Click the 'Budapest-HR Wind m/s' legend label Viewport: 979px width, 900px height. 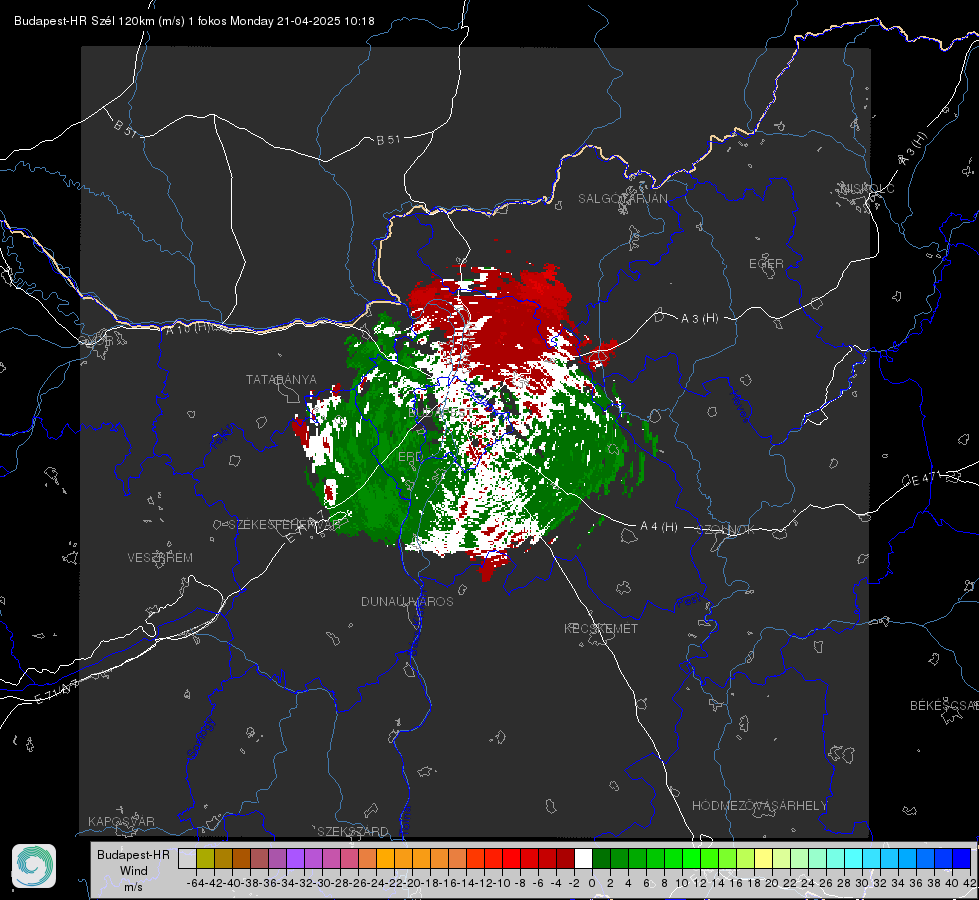(x=134, y=871)
